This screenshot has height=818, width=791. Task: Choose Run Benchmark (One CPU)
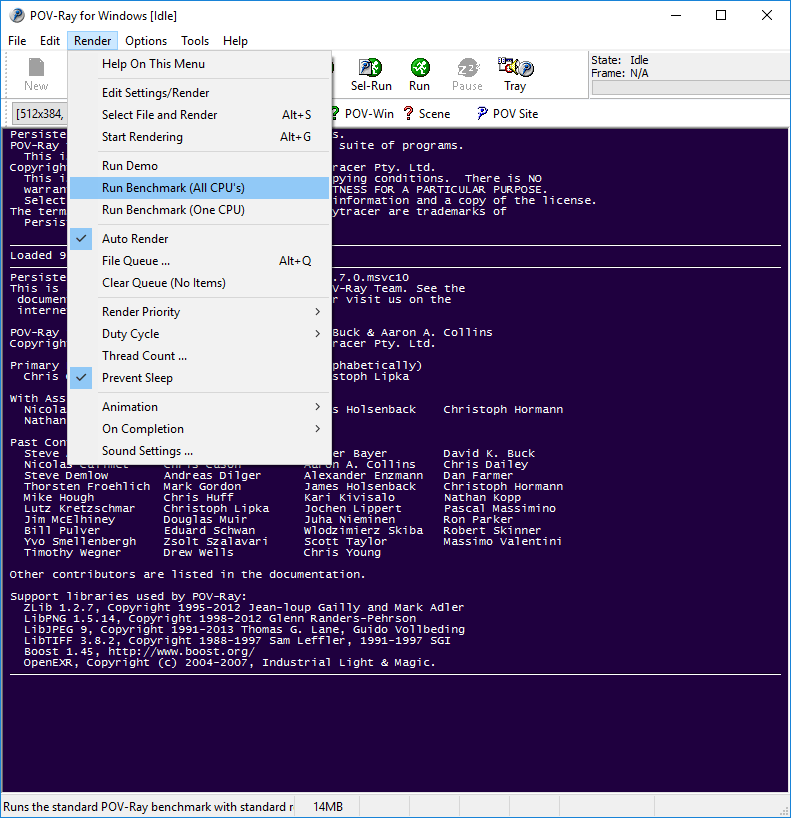(x=200, y=210)
